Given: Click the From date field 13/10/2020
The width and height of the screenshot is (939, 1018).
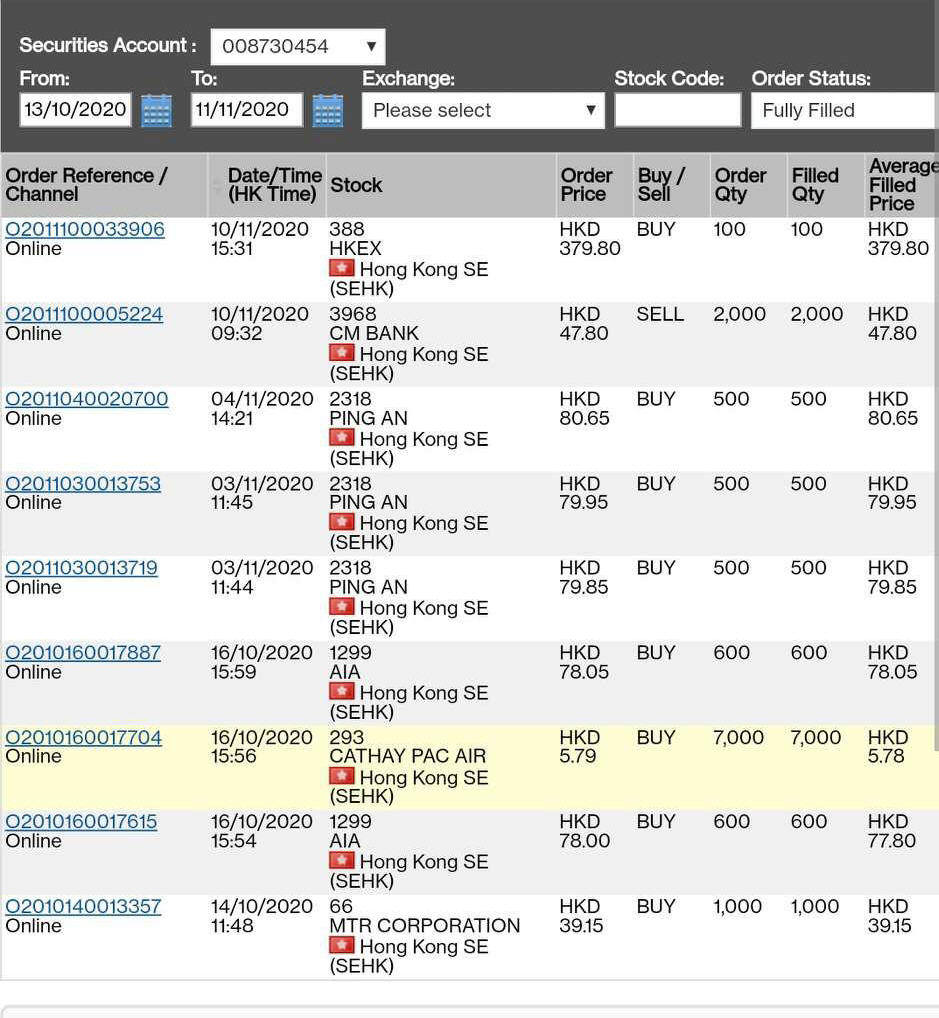Looking at the screenshot, I should click(75, 110).
